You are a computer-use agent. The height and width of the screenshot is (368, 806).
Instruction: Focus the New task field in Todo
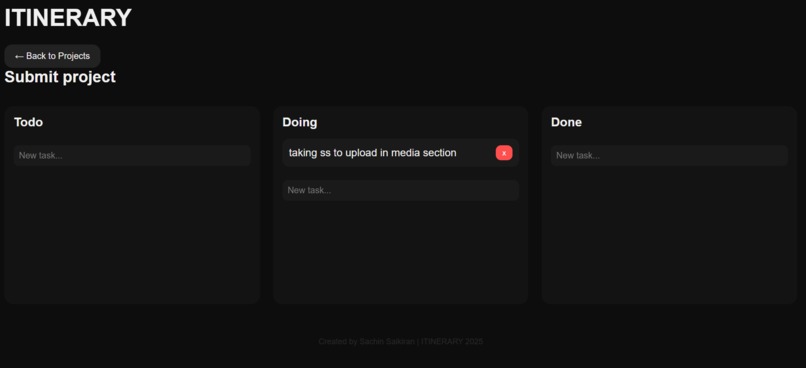(x=132, y=155)
